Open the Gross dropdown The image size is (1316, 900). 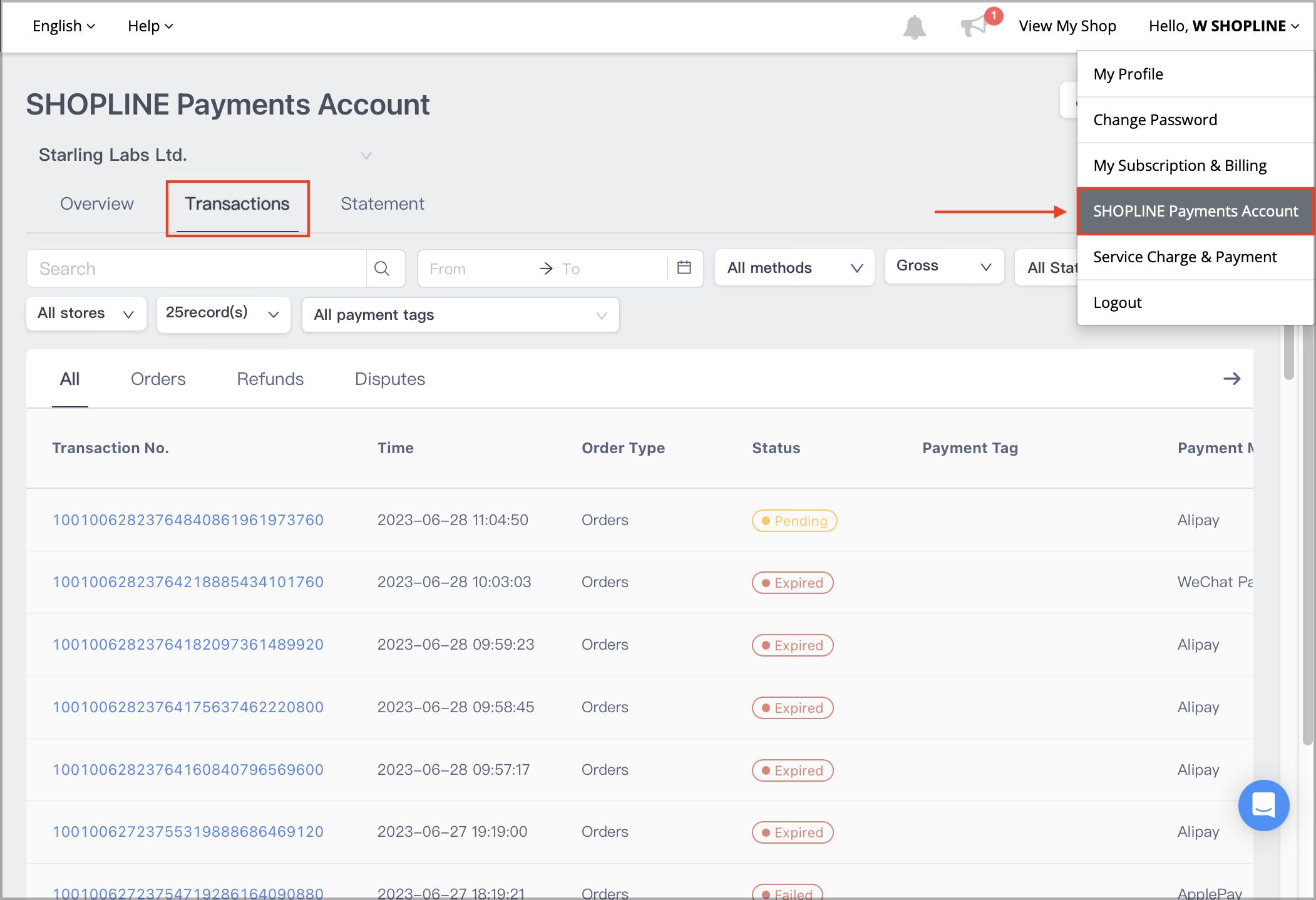coord(944,266)
